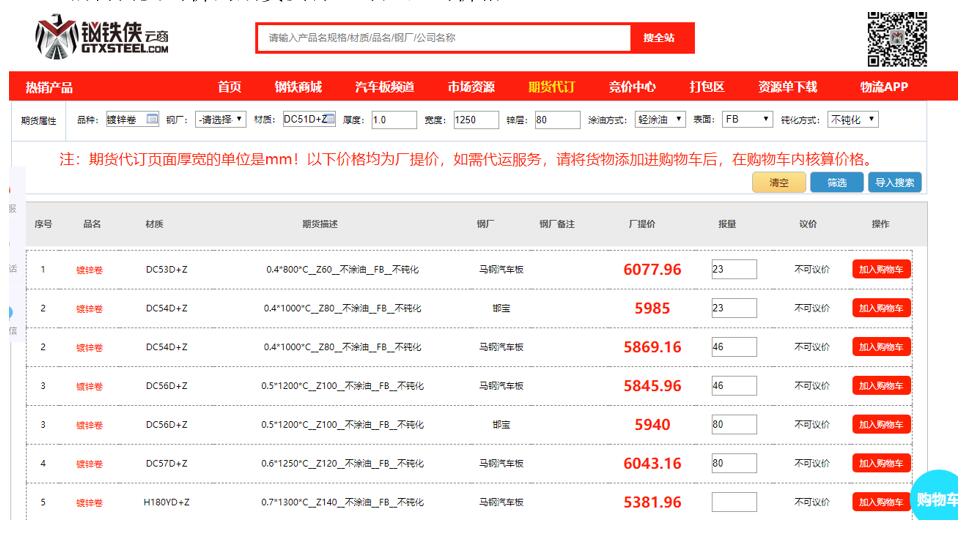
Task: Open the 材质 picker icon
Action: pyautogui.click(x=329, y=120)
